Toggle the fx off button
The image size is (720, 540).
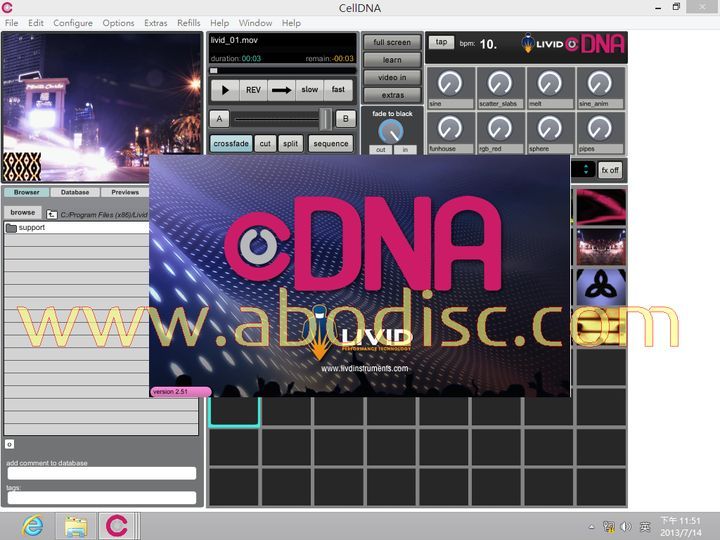point(610,170)
